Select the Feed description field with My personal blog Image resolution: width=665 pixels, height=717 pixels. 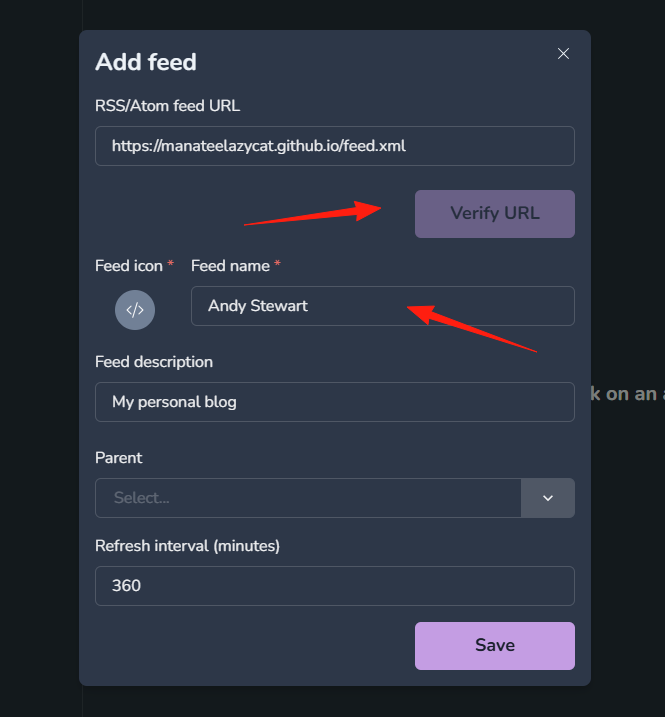(x=335, y=402)
